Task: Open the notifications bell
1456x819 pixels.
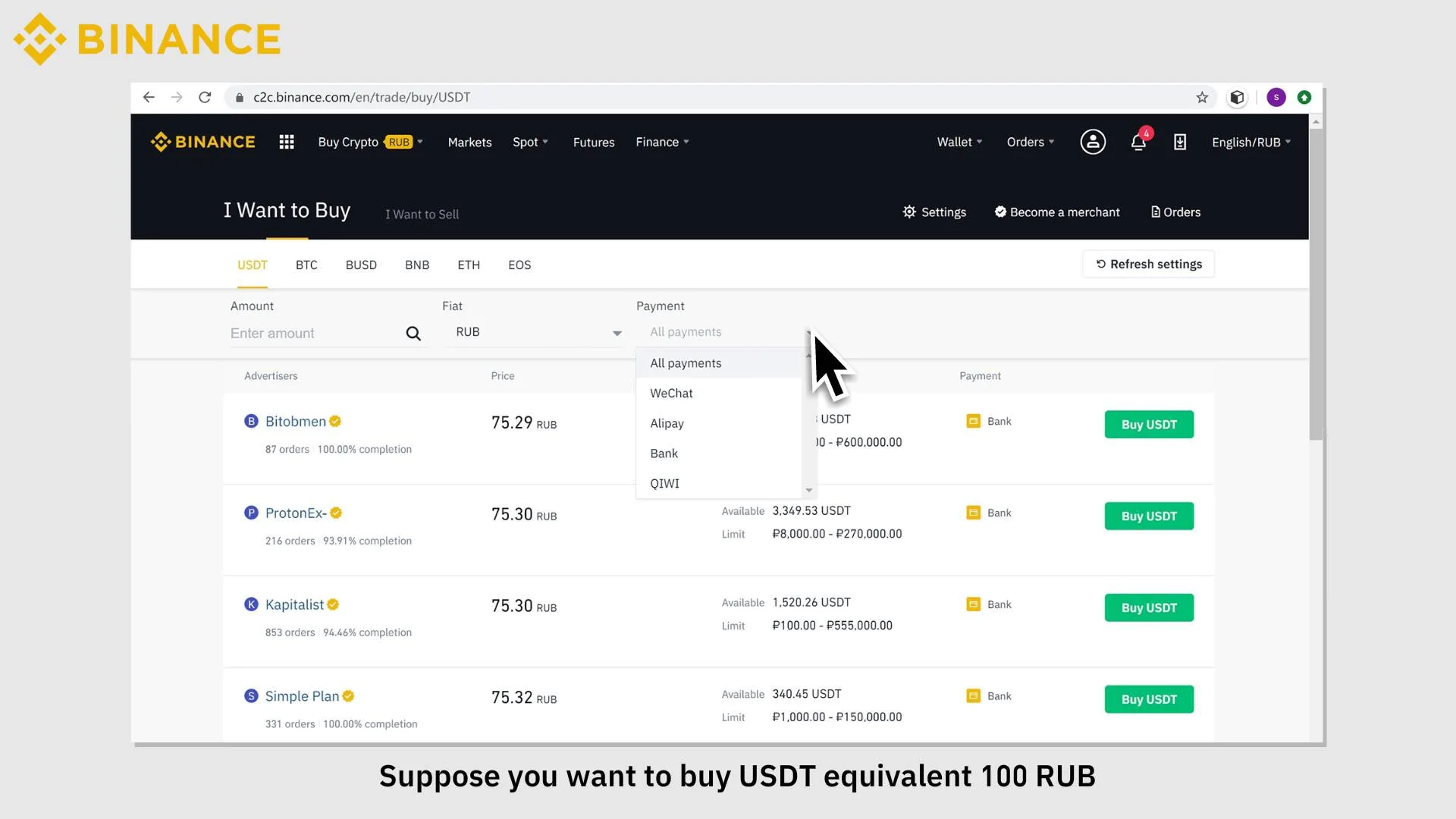Action: click(x=1138, y=142)
